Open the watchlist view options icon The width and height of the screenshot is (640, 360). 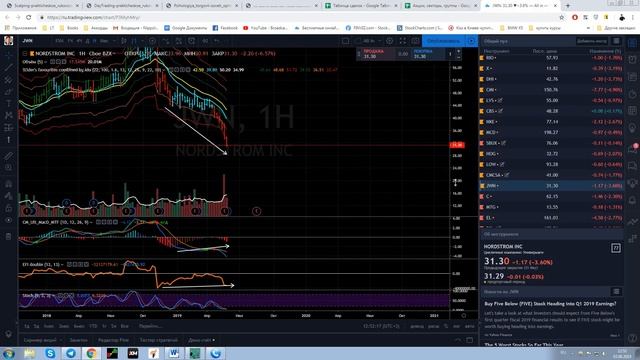pyautogui.click(x=616, y=41)
